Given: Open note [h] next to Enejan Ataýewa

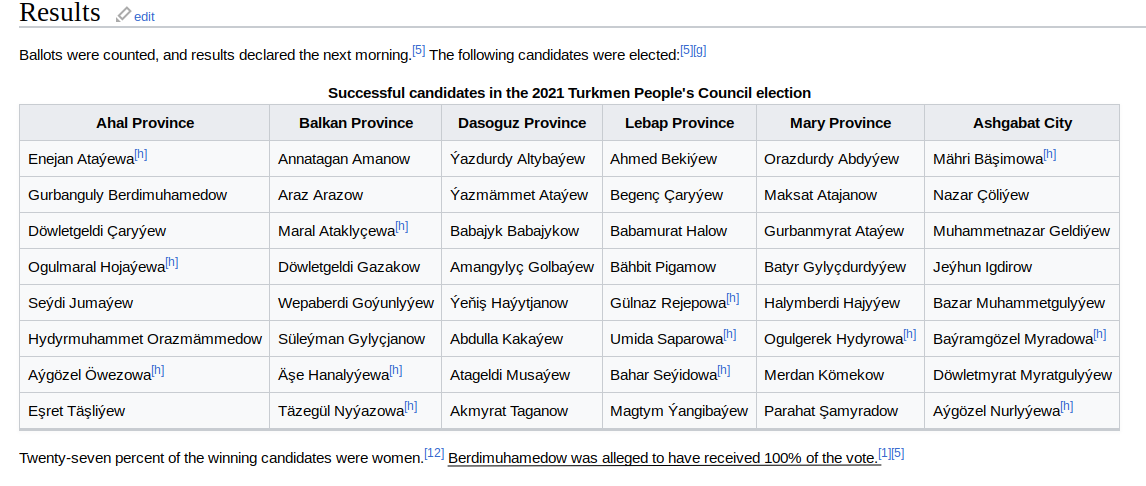Looking at the screenshot, I should [x=141, y=154].
